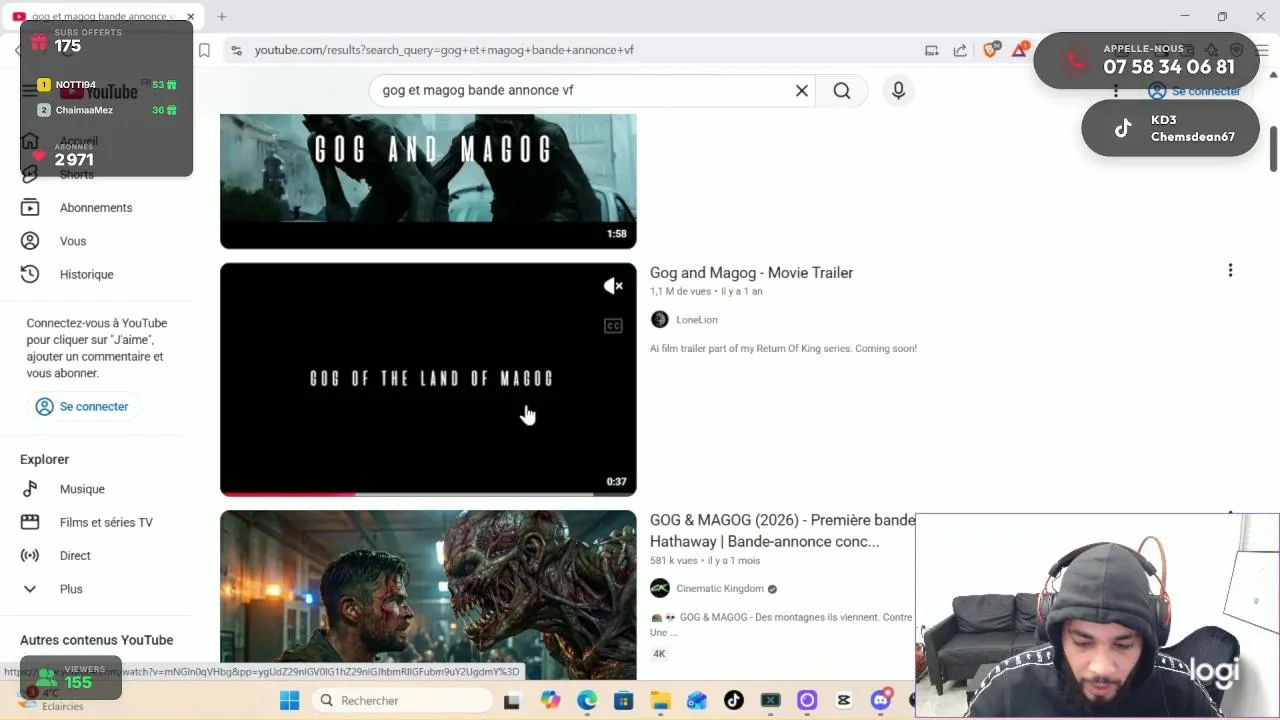Viewport: 1280px width, 720px height.
Task: Open the site settings icon beside the URL
Action: 236,50
